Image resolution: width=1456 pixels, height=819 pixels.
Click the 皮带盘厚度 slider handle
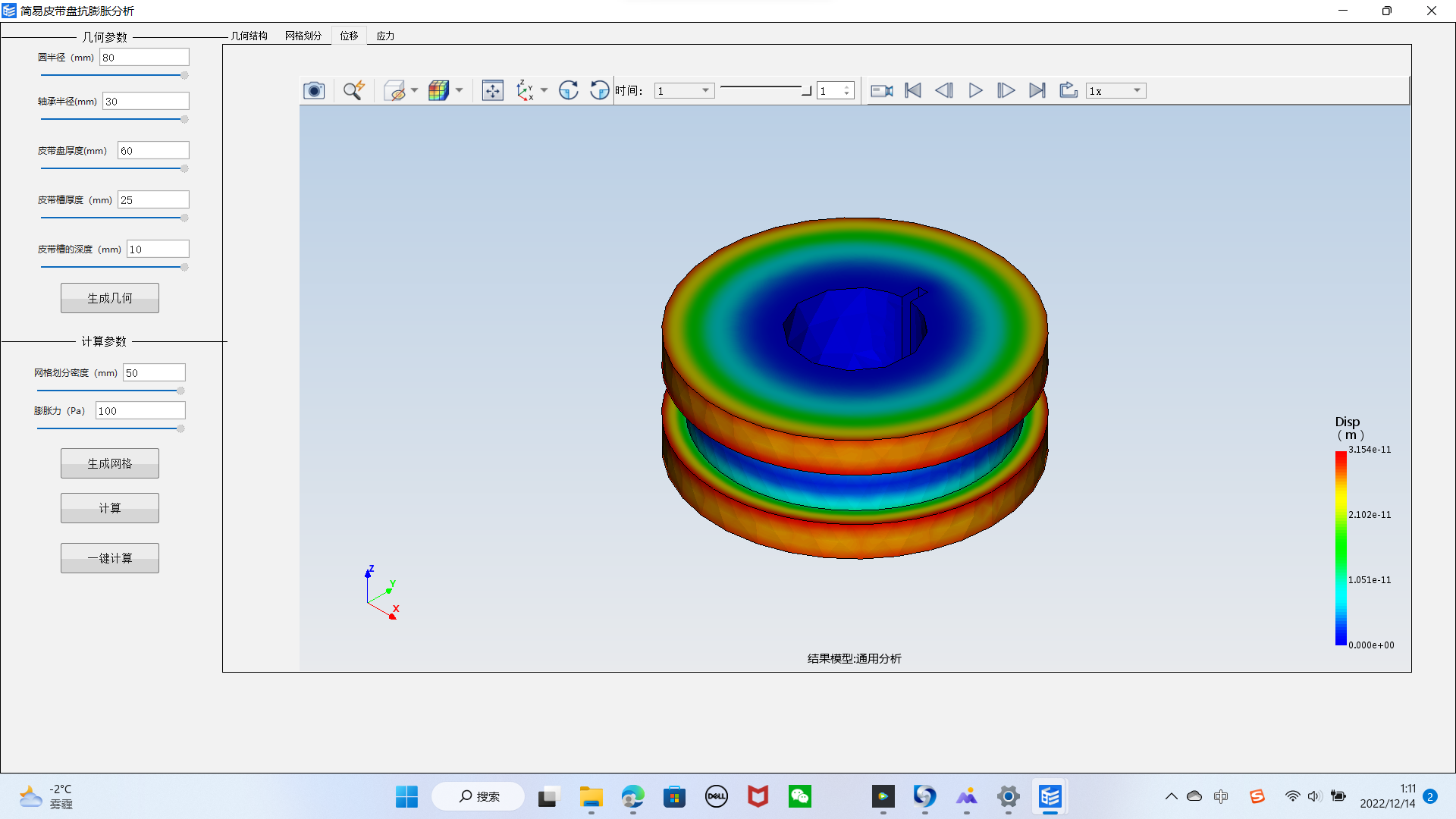[x=184, y=168]
